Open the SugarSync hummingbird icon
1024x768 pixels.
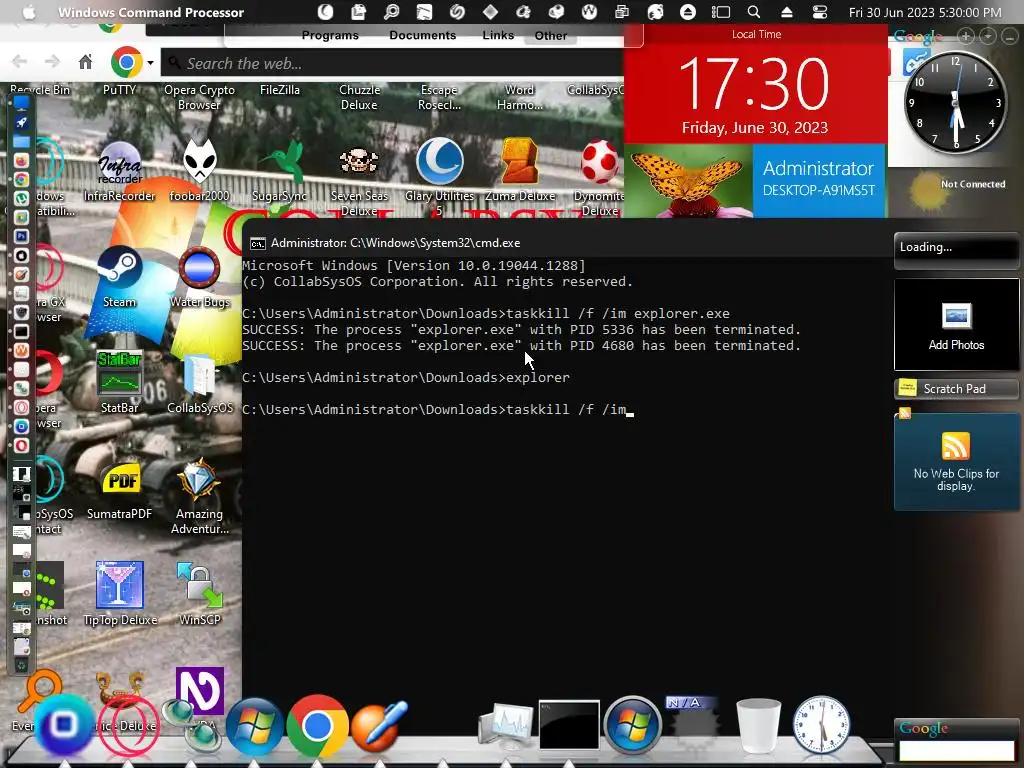pyautogui.click(x=285, y=161)
